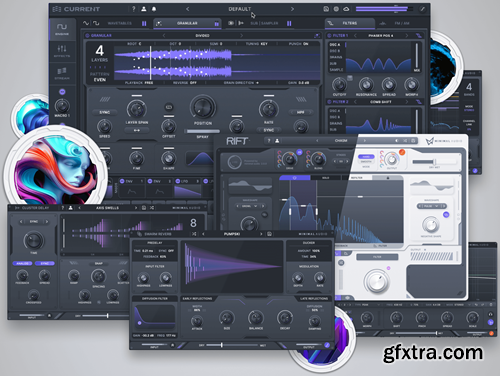Save the Pumpski preset in Swarm Reverb
Screen dimensions: 500x376
click(269, 234)
